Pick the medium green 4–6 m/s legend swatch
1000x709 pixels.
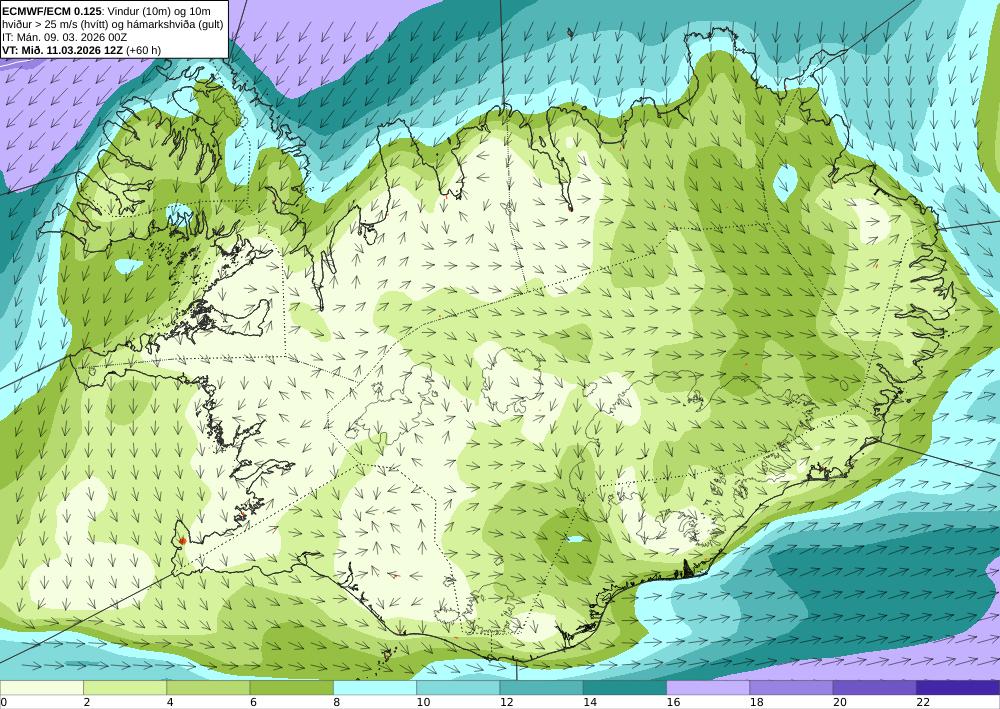pos(208,688)
